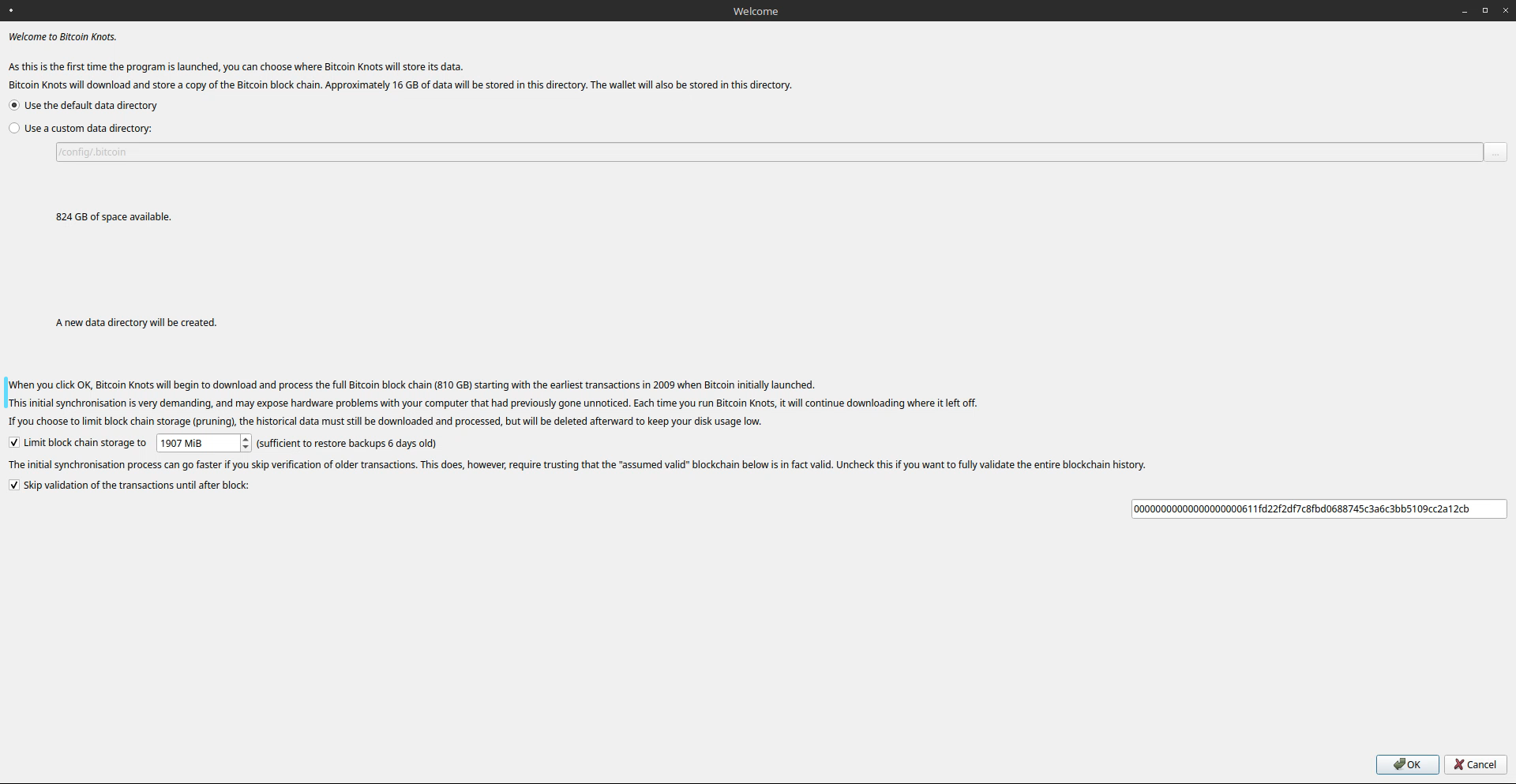Confirm setup with the OK button
Image resolution: width=1516 pixels, height=784 pixels.
point(1407,764)
